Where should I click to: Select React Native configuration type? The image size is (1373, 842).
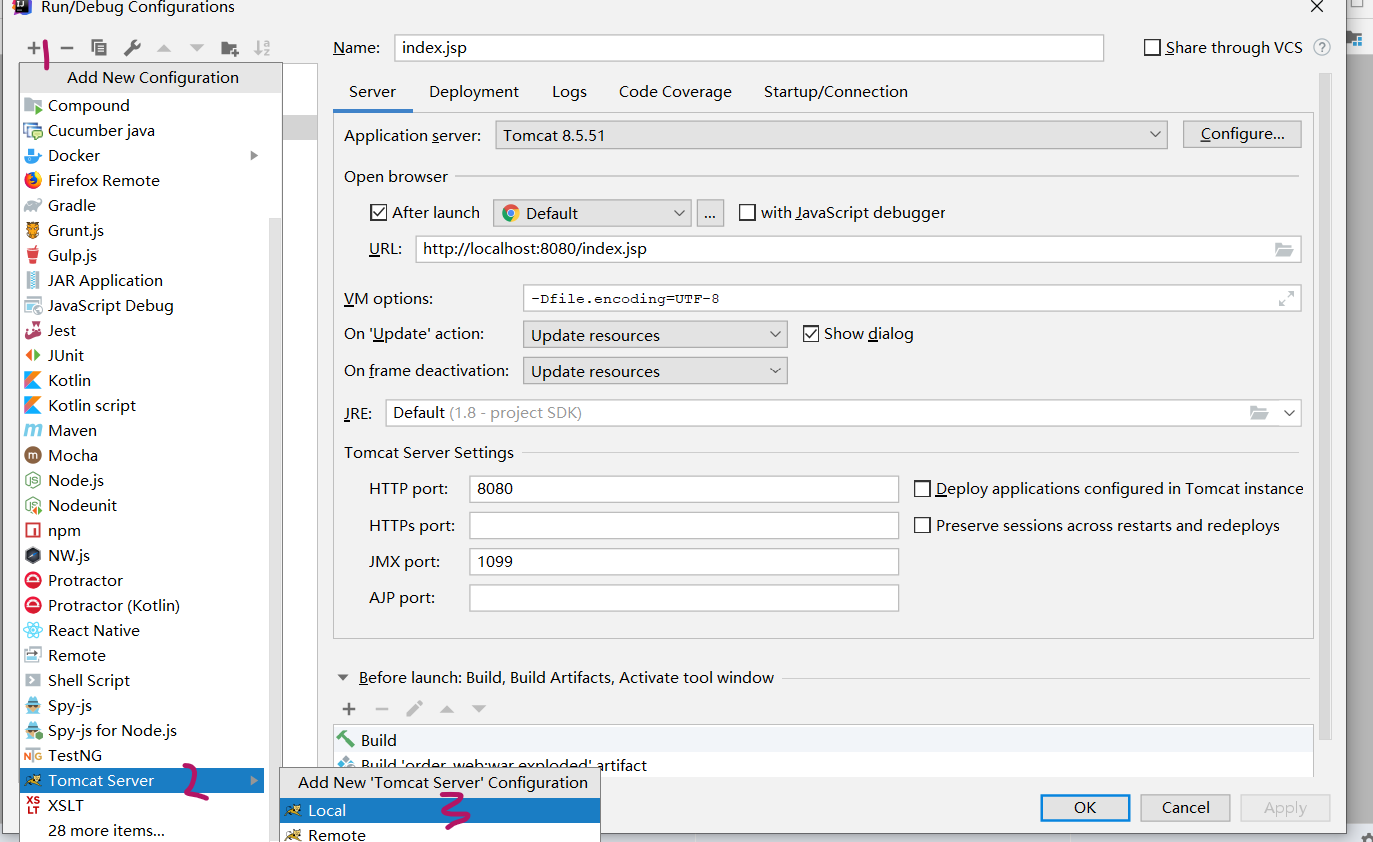click(93, 630)
